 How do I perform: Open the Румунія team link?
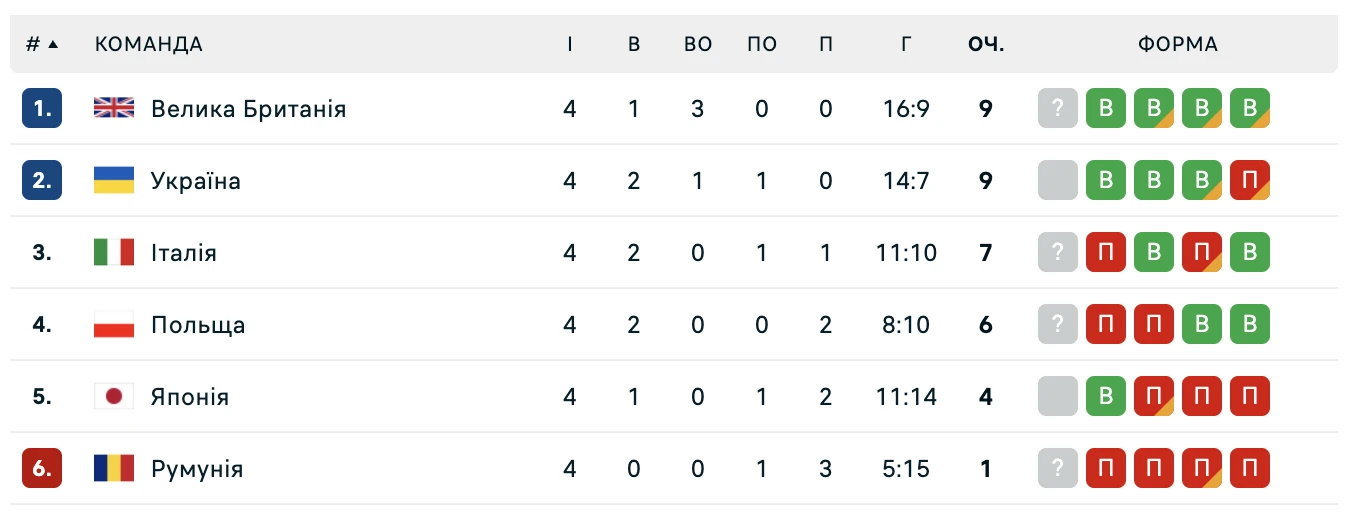point(197,468)
